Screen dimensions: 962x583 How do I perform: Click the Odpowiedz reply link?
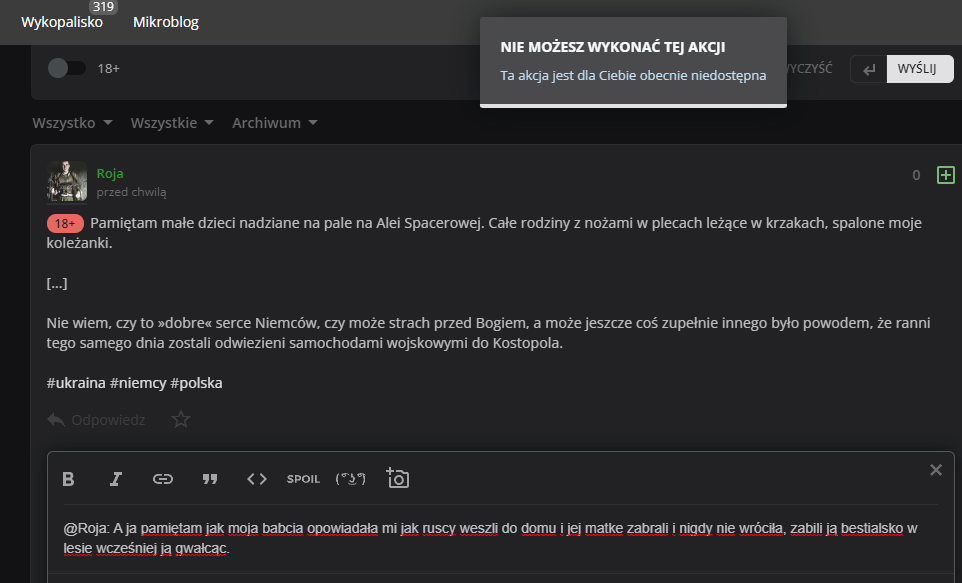point(108,420)
